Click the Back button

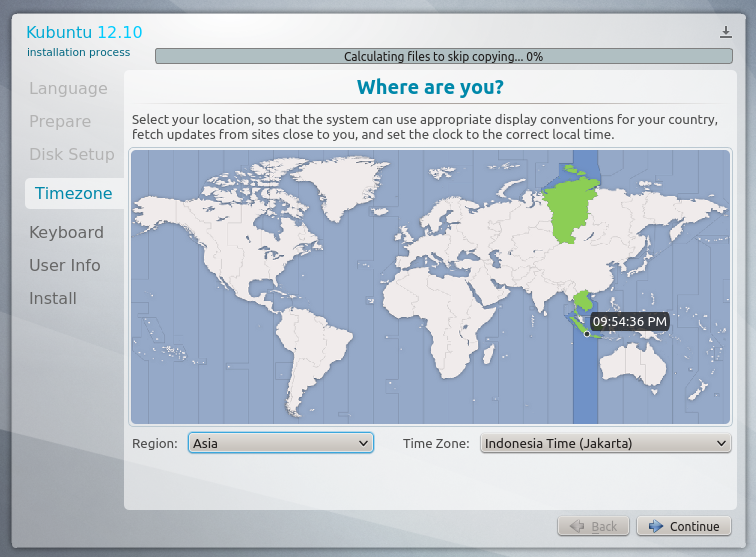click(x=594, y=526)
